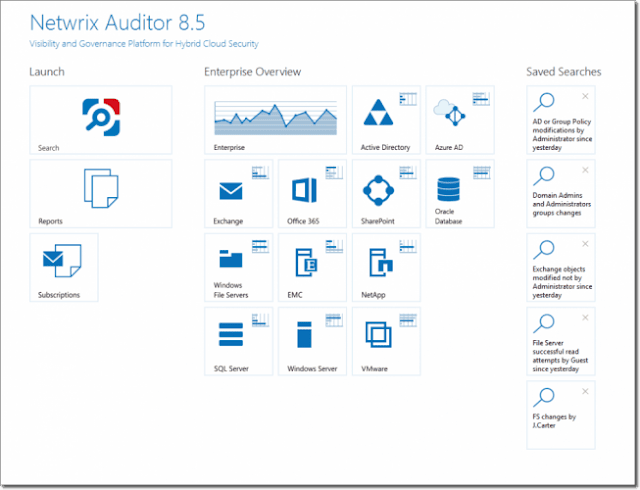The image size is (640, 490).
Task: Open Exchange mini report chart
Action: (x=260, y=173)
